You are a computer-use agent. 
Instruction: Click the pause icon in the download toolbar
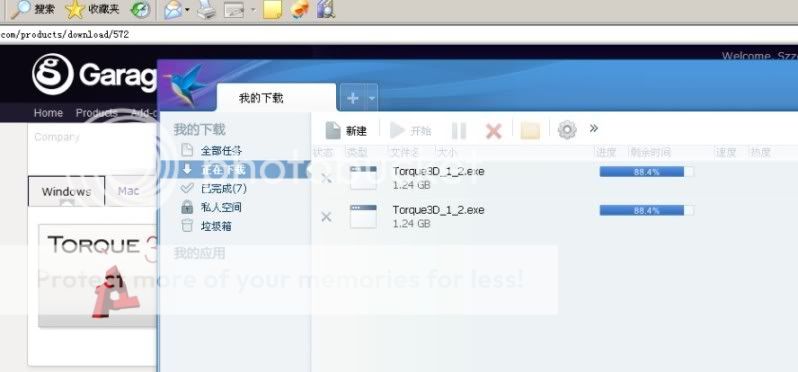459,131
